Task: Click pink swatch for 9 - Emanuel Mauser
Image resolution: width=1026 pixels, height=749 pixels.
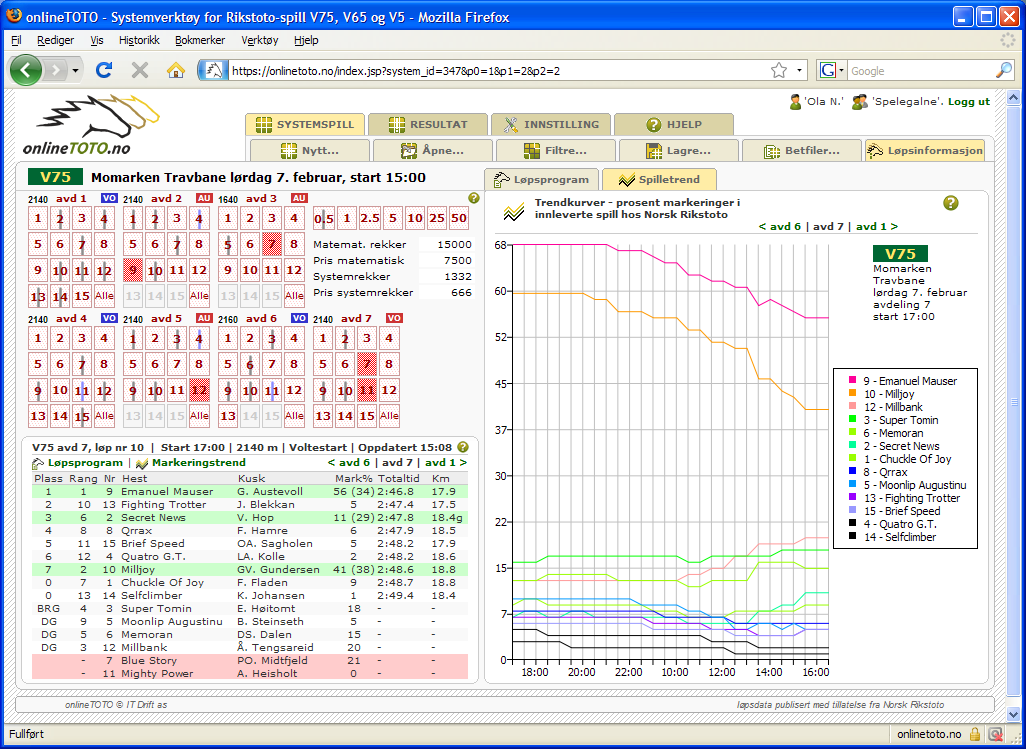Action: click(853, 381)
